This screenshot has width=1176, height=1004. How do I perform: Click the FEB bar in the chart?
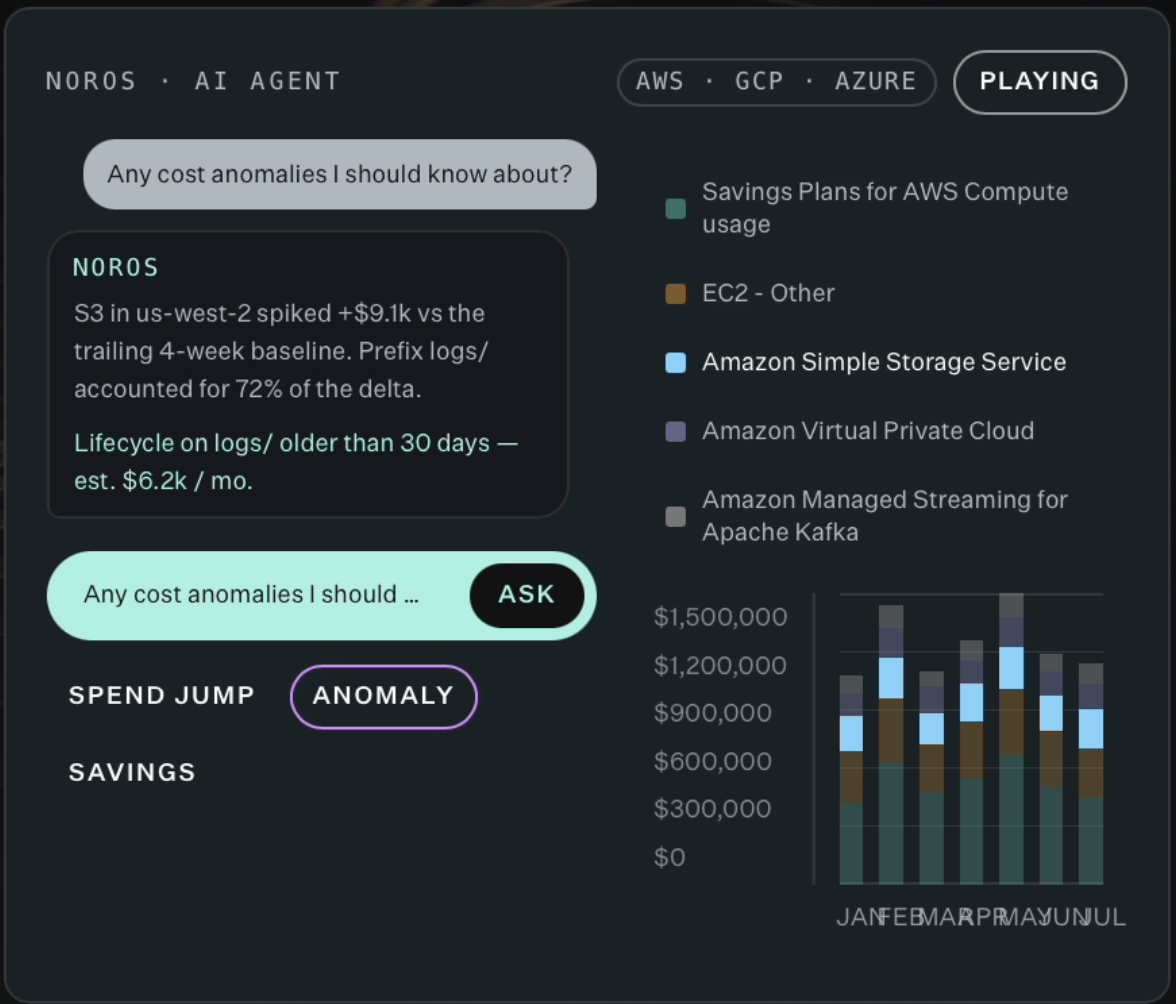[891, 745]
